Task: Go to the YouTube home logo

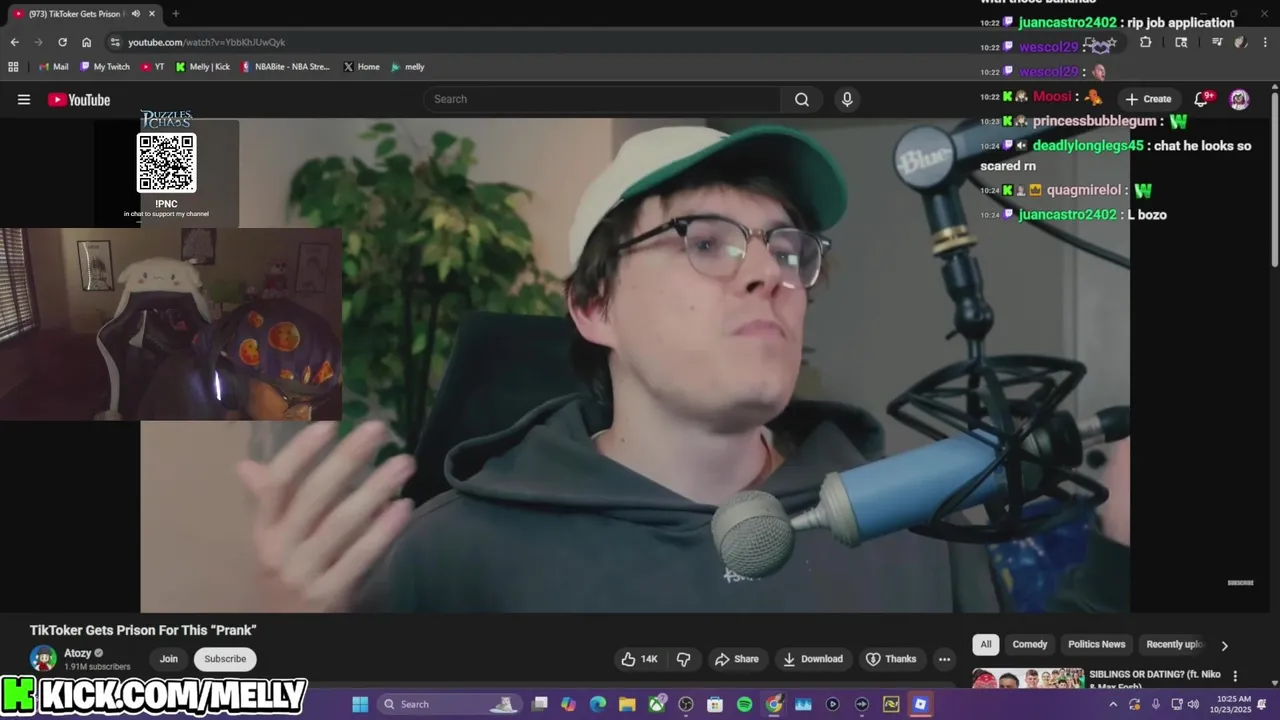Action: (79, 99)
